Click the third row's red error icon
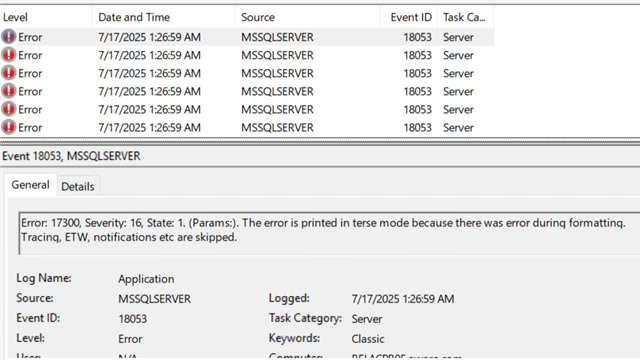Image resolution: width=640 pixels, height=360 pixels. (9, 73)
